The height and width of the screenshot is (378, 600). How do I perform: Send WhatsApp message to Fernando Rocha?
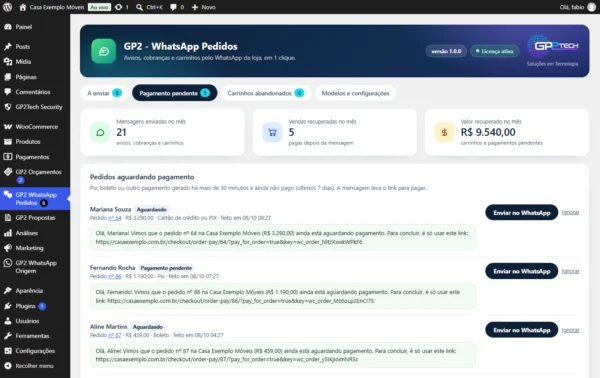(522, 271)
